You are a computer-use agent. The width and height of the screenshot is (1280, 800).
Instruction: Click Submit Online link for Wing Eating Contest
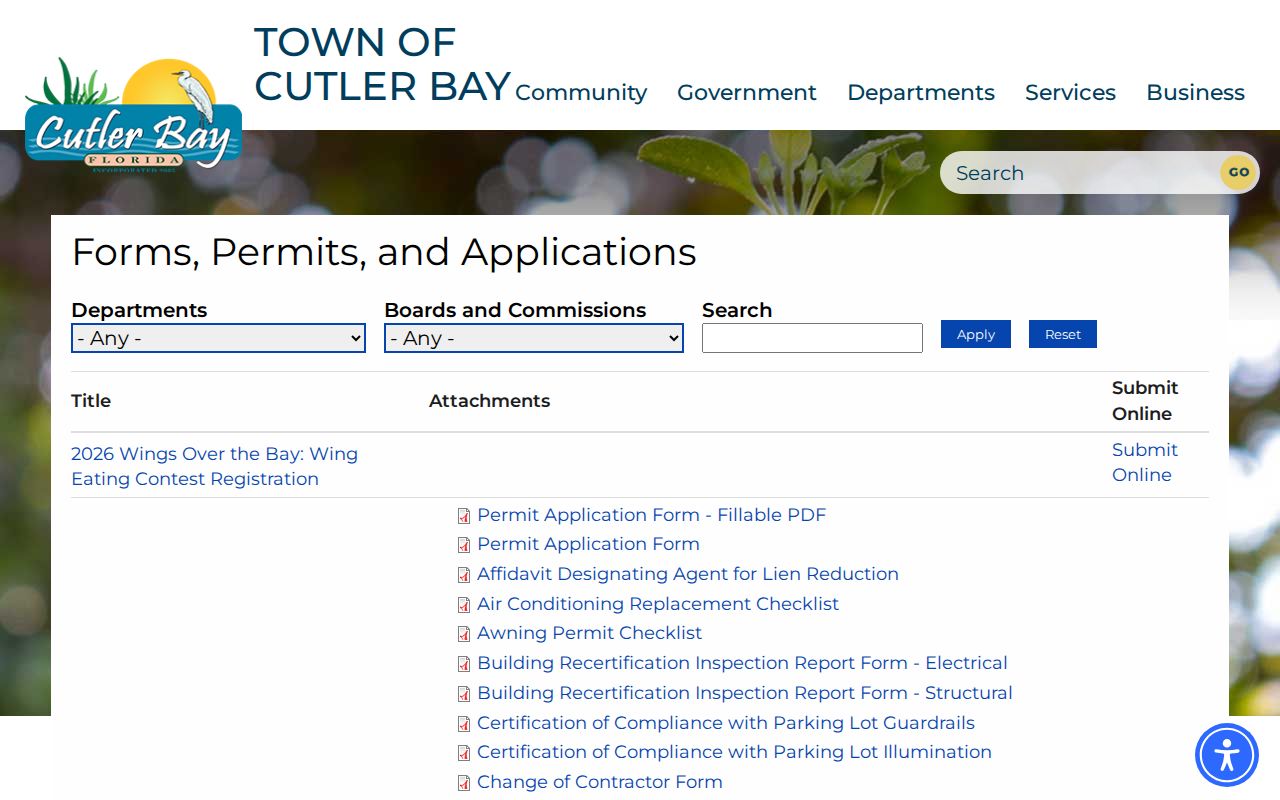pos(1145,462)
